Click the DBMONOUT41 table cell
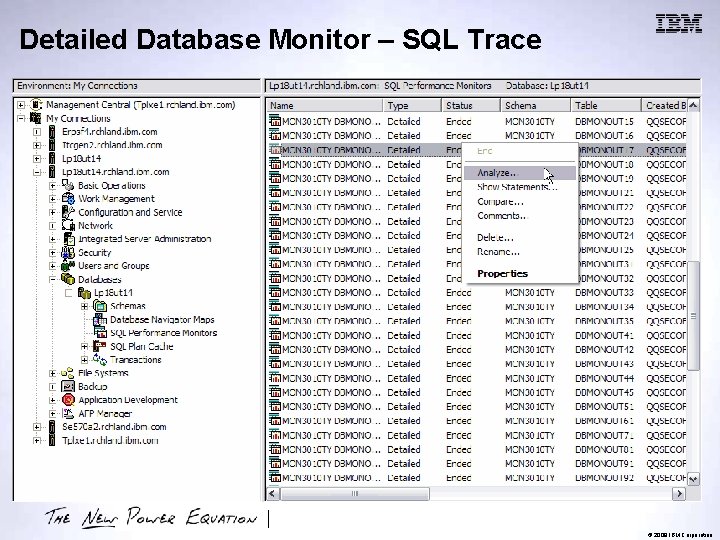The width and height of the screenshot is (720, 540). point(604,335)
